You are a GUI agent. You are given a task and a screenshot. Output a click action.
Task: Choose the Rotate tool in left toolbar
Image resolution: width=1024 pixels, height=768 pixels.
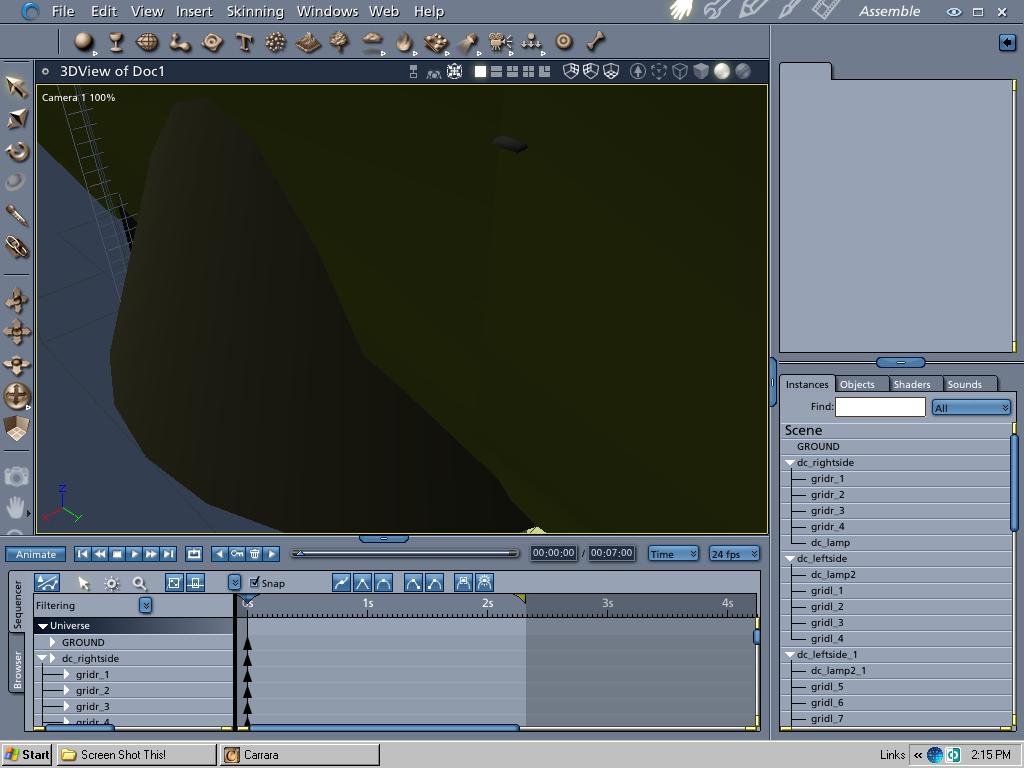[x=17, y=151]
